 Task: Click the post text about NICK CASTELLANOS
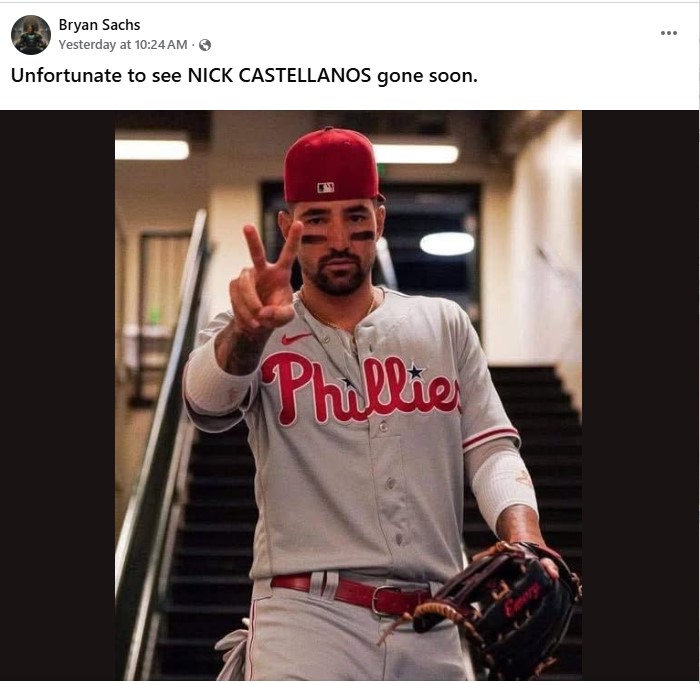coord(244,75)
